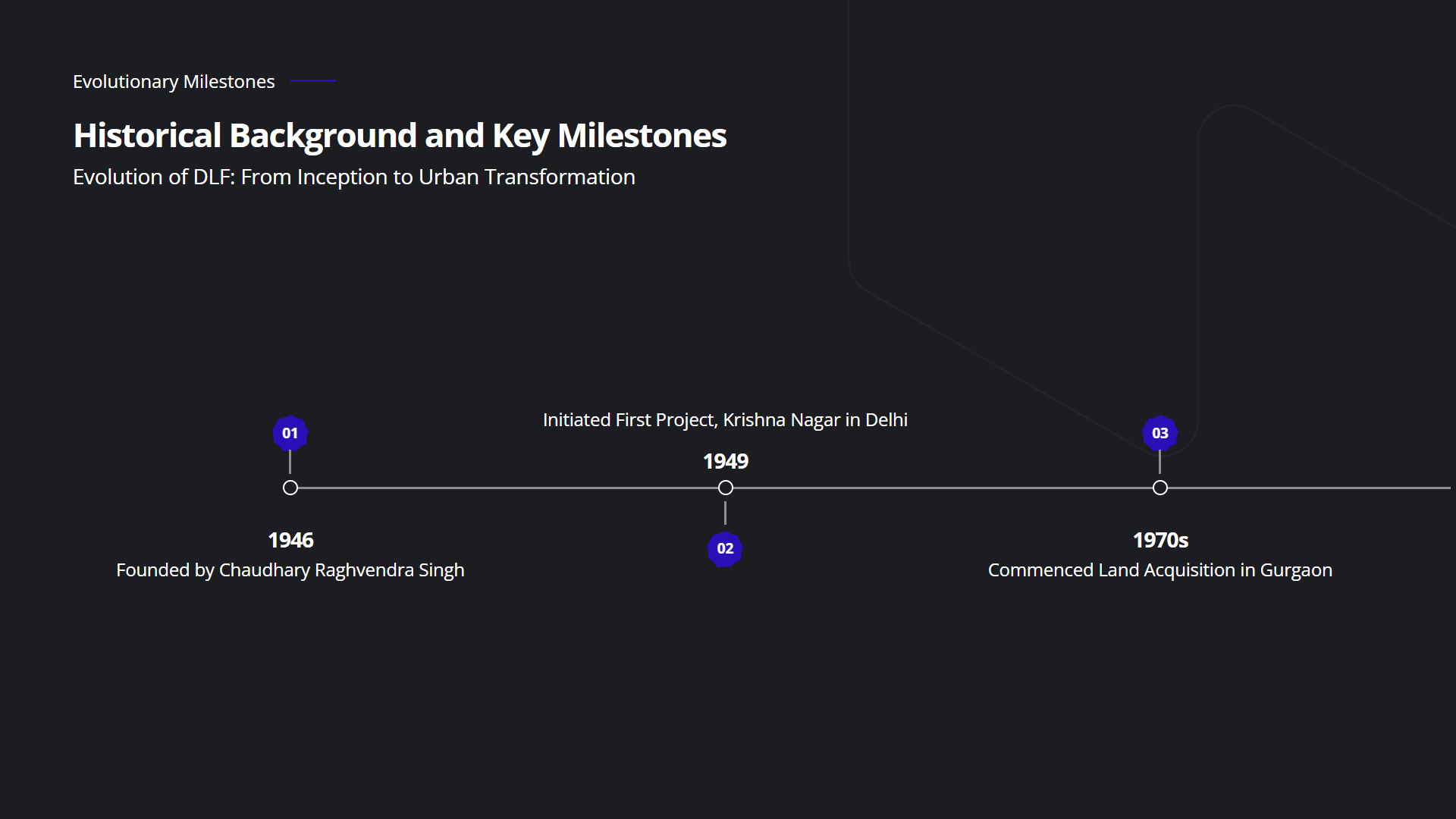Viewport: 1456px width, 819px height.
Task: Select the 1970s year label
Action: point(1160,540)
